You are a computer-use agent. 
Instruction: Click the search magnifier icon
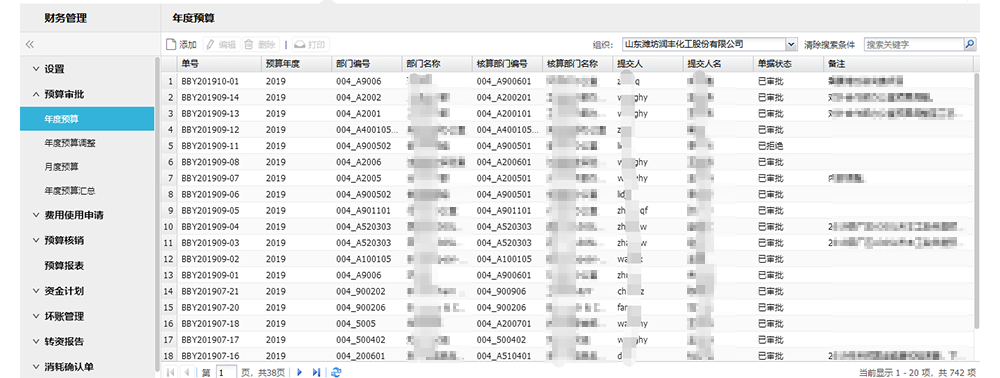coord(969,44)
